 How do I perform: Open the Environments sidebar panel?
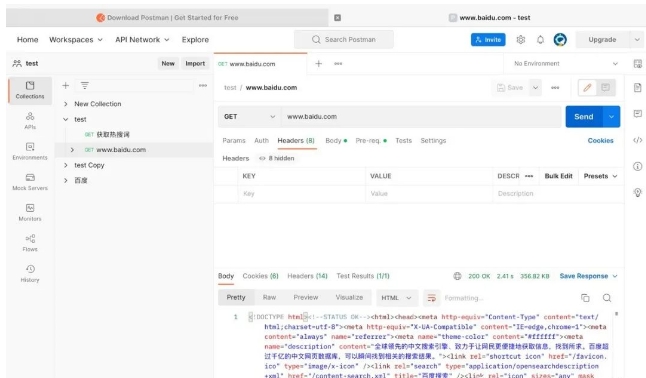coord(30,151)
